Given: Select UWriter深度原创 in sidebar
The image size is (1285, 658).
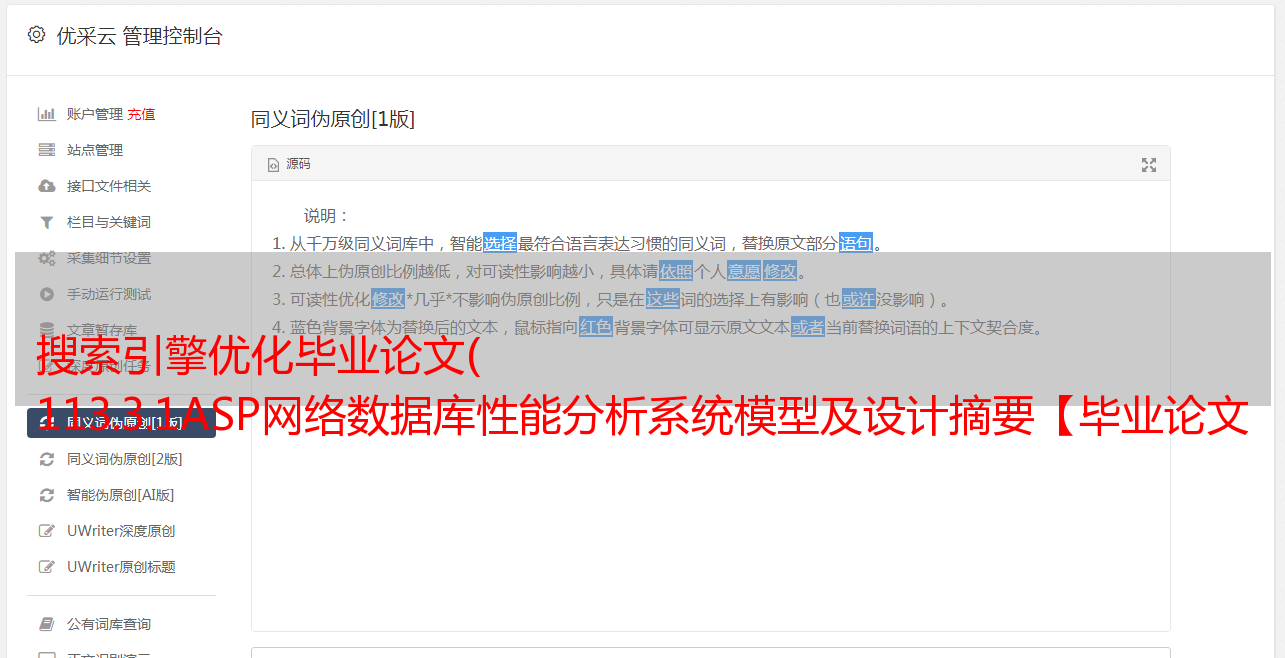Looking at the screenshot, I should [121, 531].
